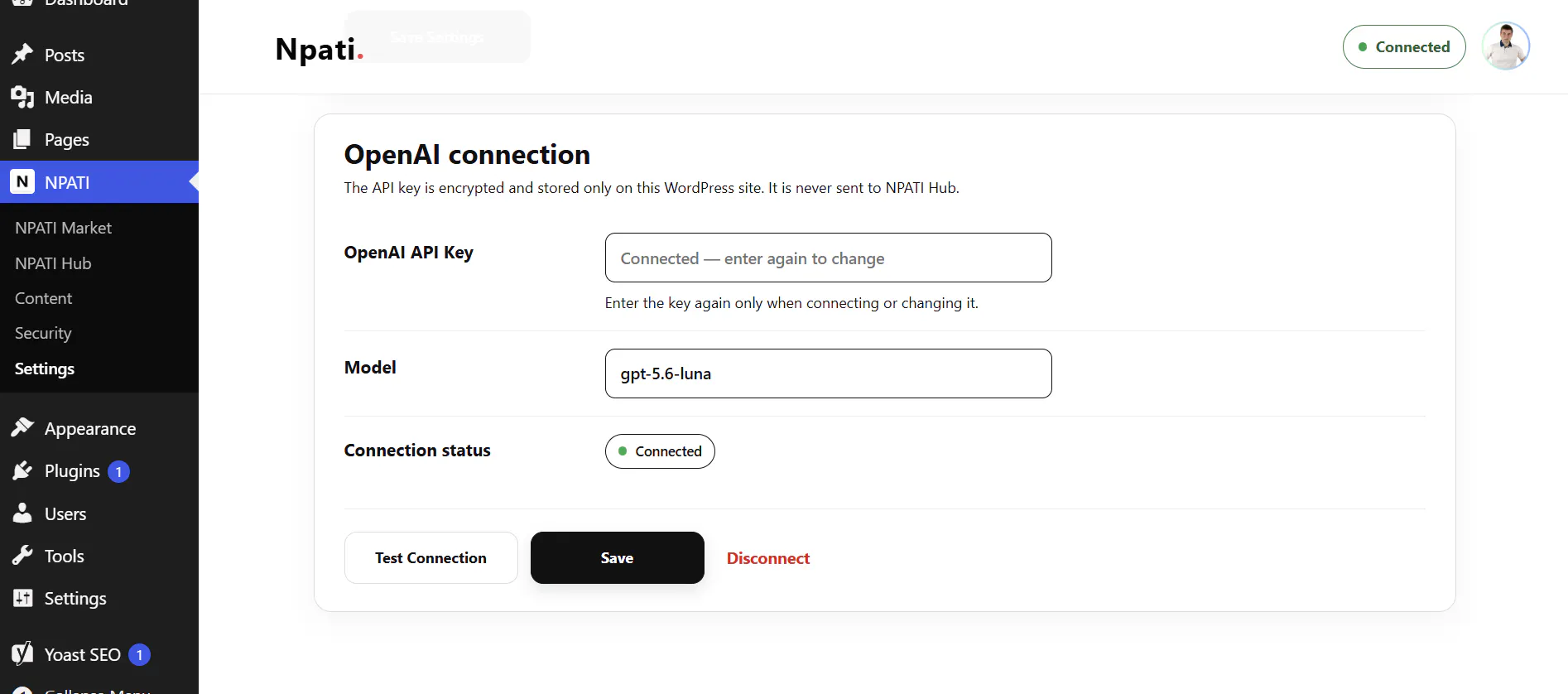The image size is (1568, 694).
Task: Click the Test Connection button
Action: [430, 557]
